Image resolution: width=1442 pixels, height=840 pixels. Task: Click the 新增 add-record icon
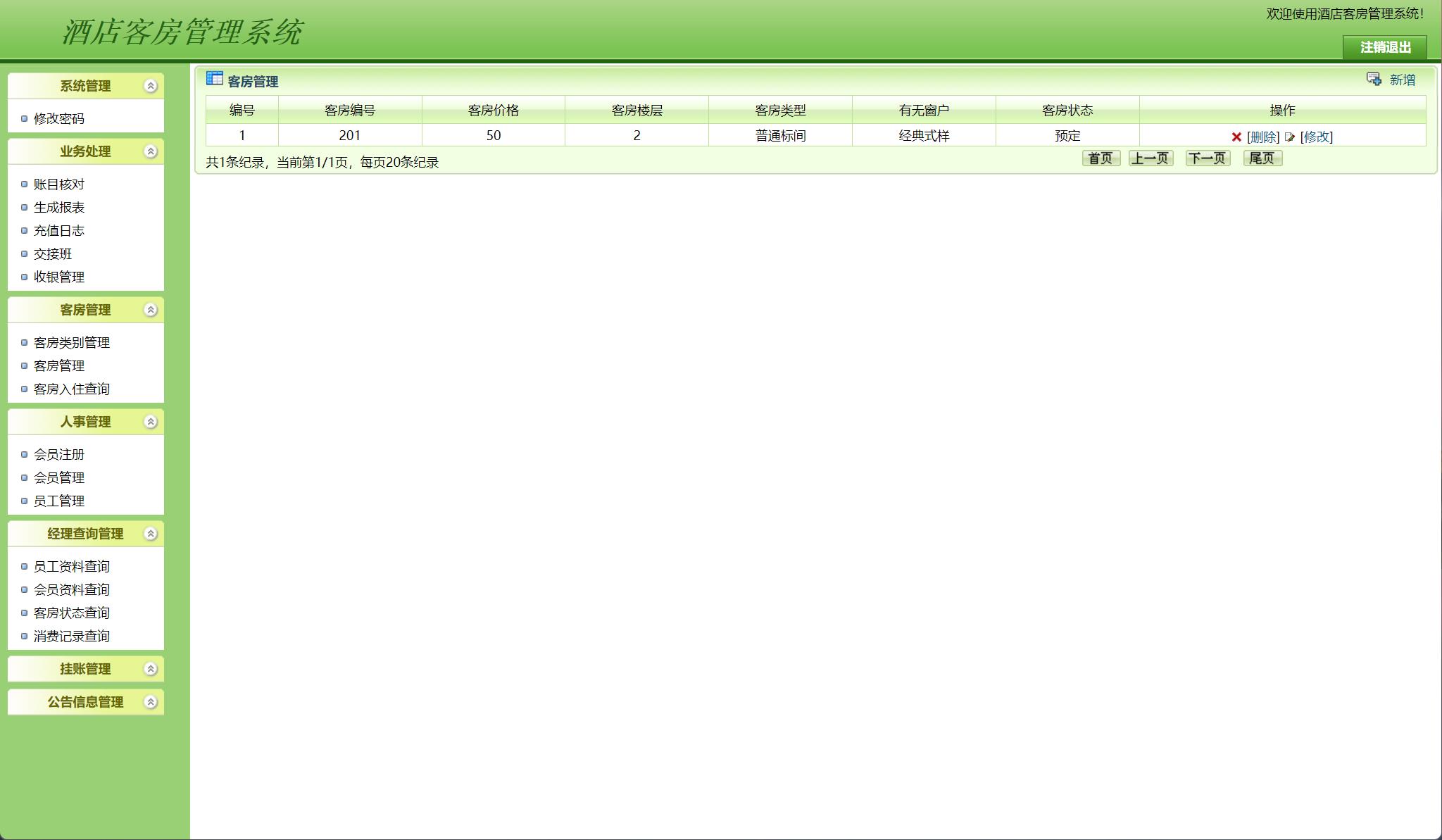[x=1374, y=79]
